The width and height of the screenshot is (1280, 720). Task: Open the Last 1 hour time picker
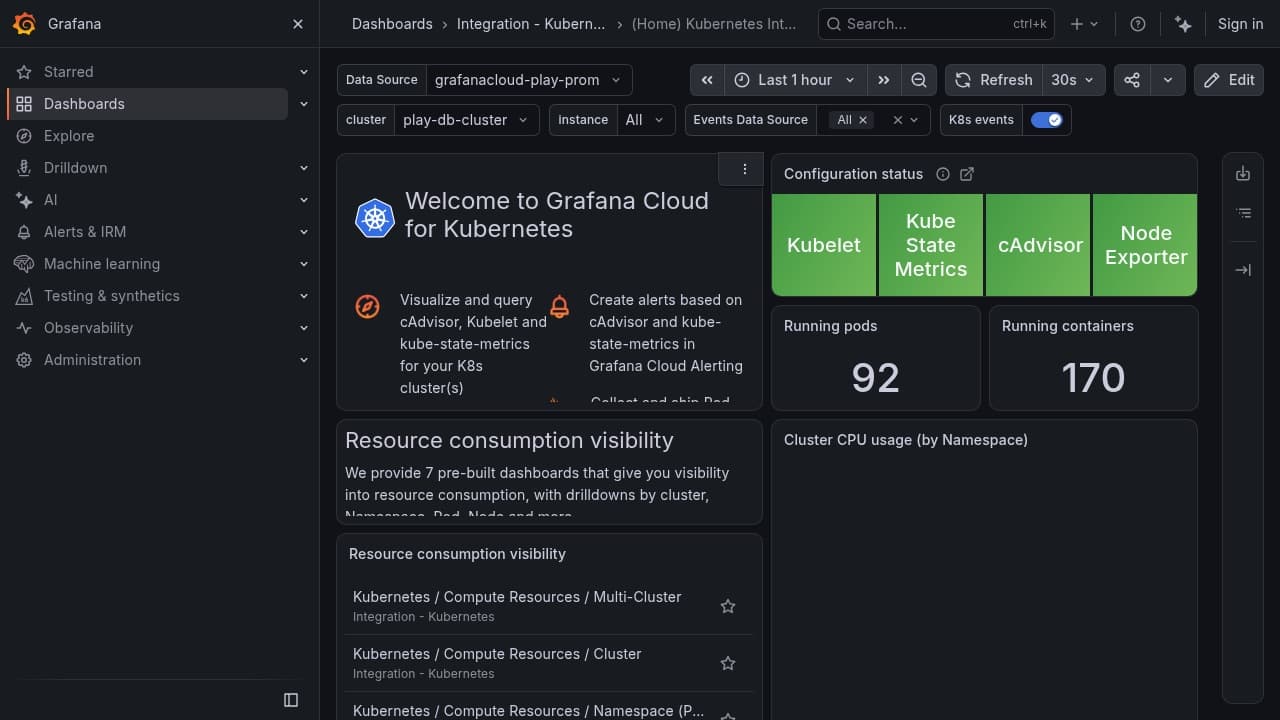tap(795, 80)
